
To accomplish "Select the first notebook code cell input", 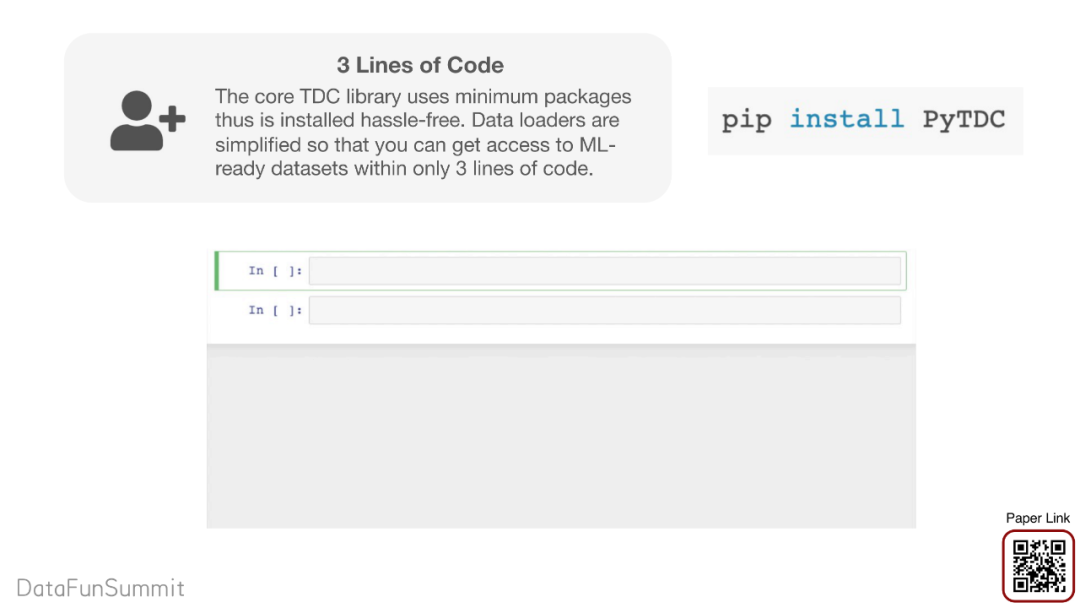I will pos(604,271).
